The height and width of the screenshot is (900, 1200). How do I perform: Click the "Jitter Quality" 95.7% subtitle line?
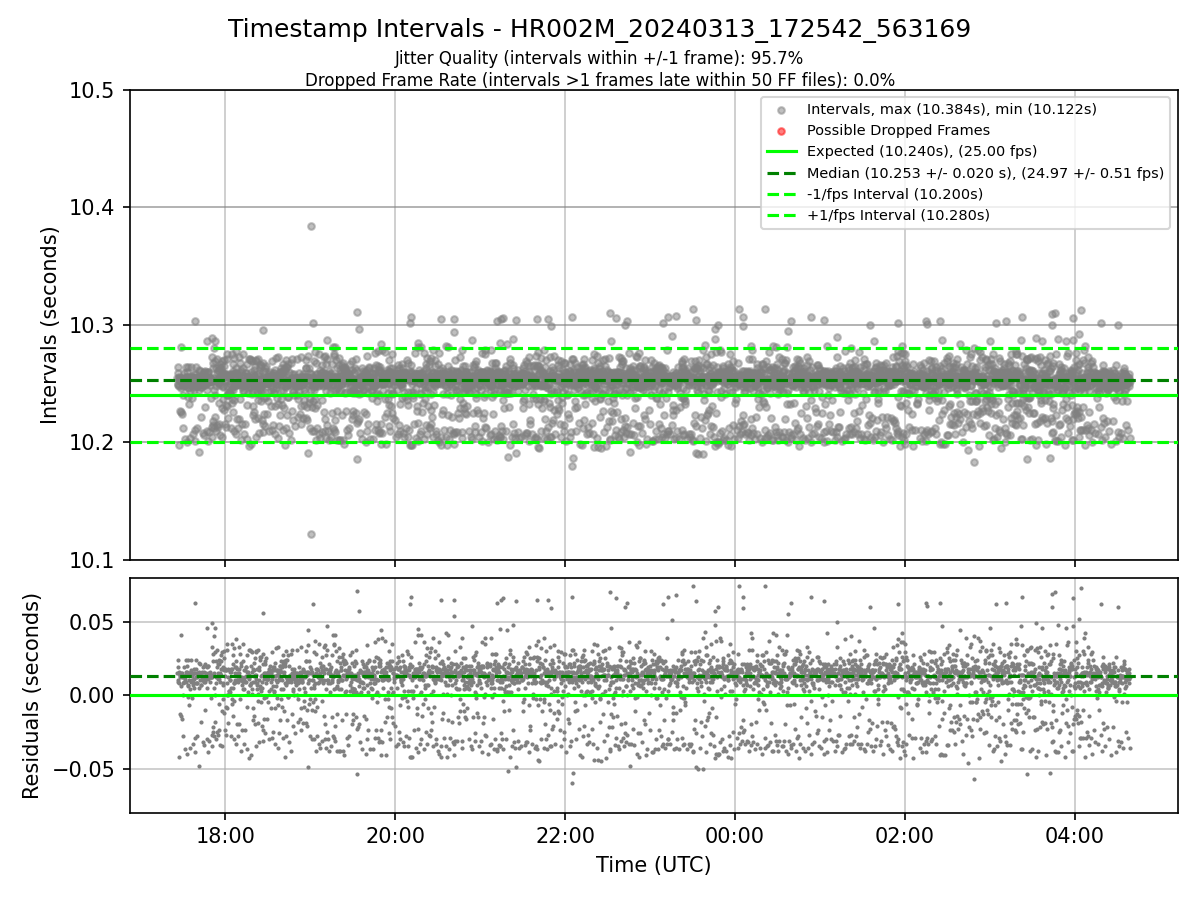point(599,58)
